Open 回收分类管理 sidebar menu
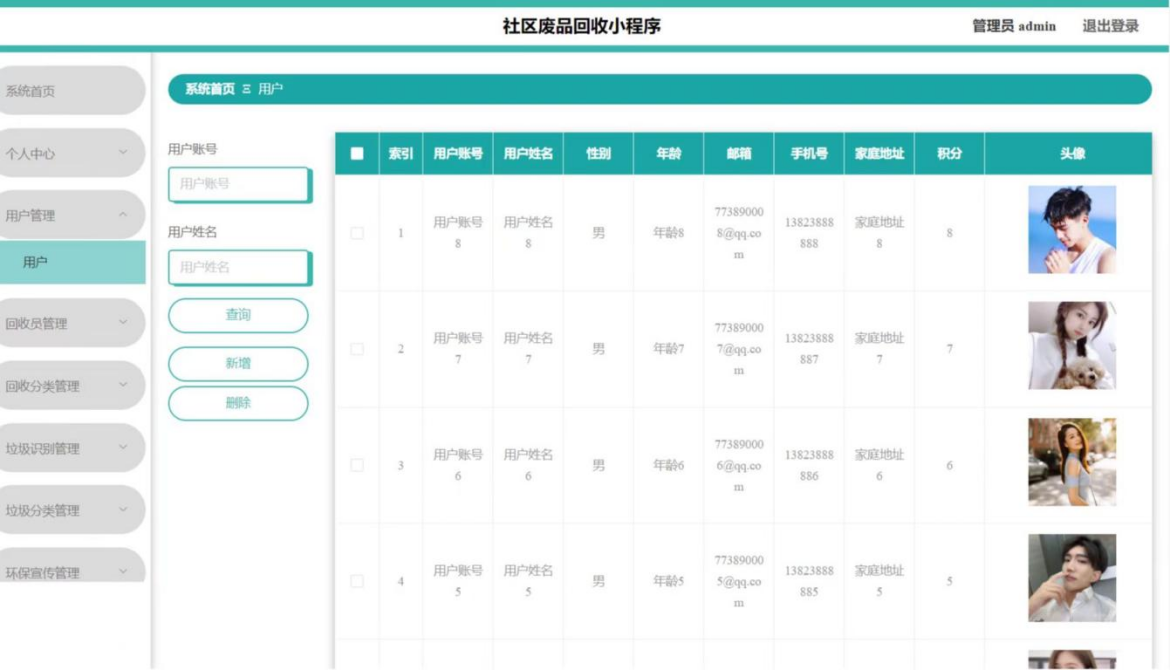Image resolution: width=1171 pixels, height=671 pixels. 72,386
